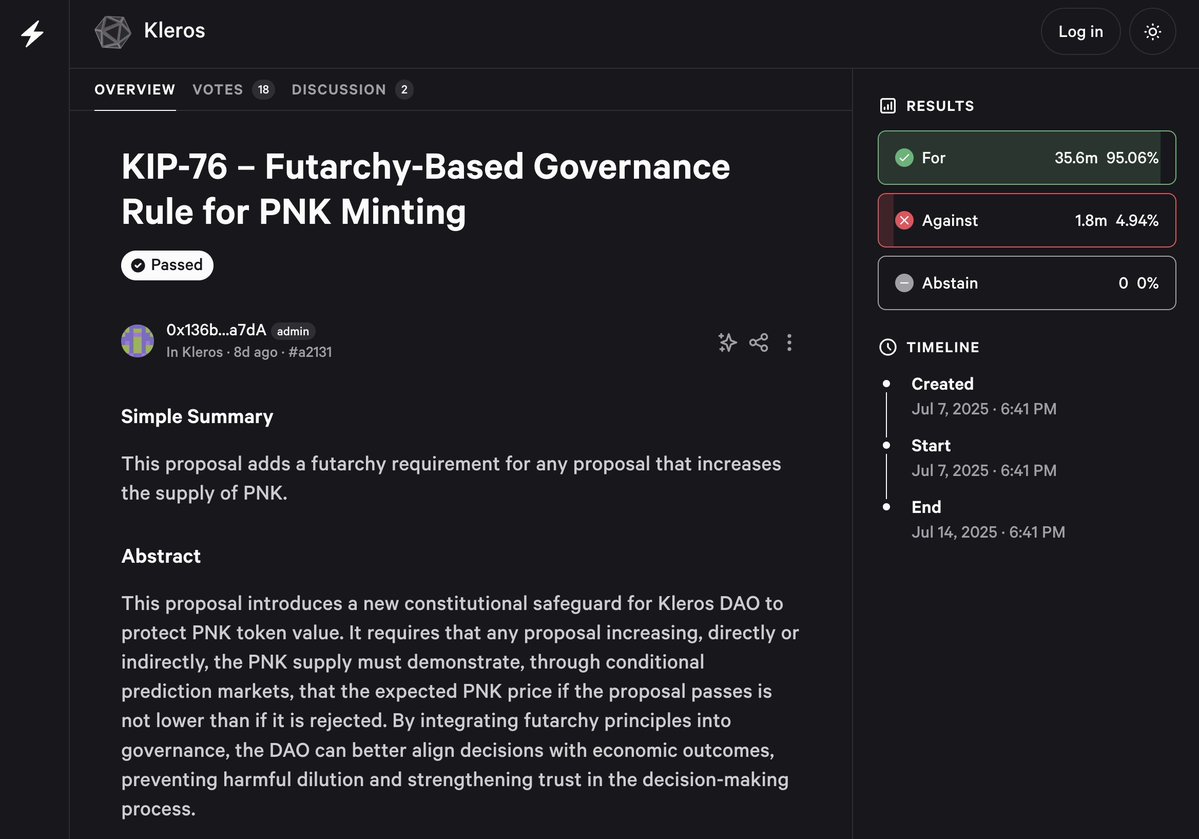Share the proposal via the share icon
Viewport: 1199px width, 839px height.
click(759, 342)
